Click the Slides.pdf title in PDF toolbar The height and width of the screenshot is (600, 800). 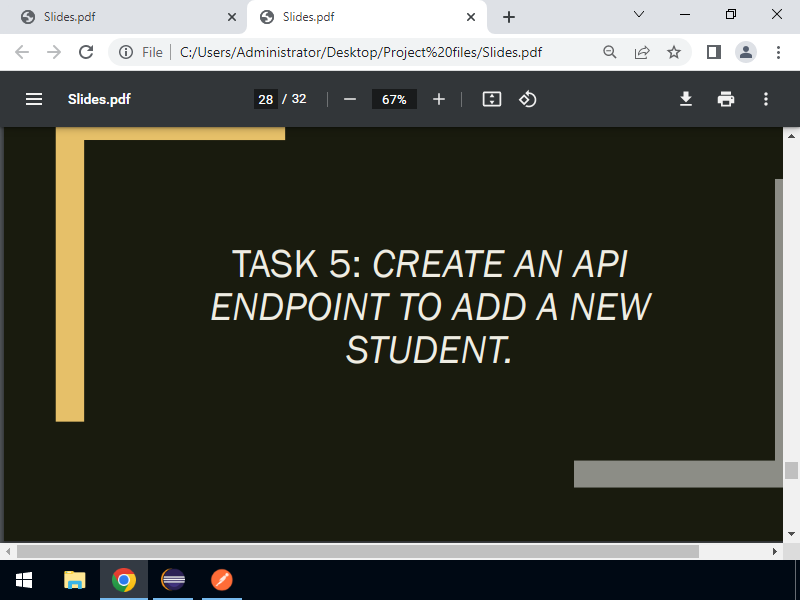point(99,99)
